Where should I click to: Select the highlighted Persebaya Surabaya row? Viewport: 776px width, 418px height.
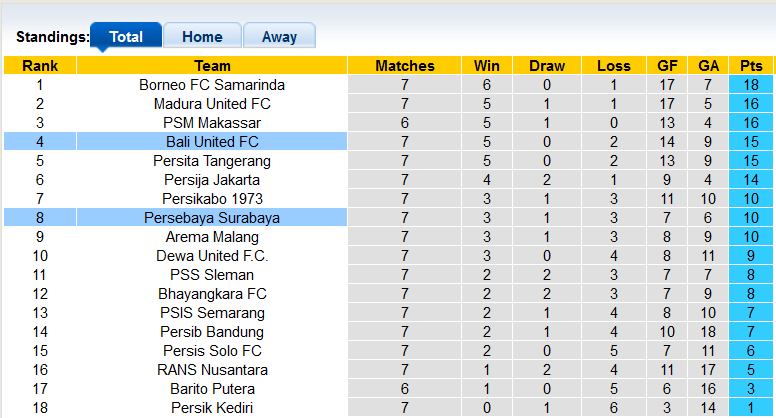(212, 218)
